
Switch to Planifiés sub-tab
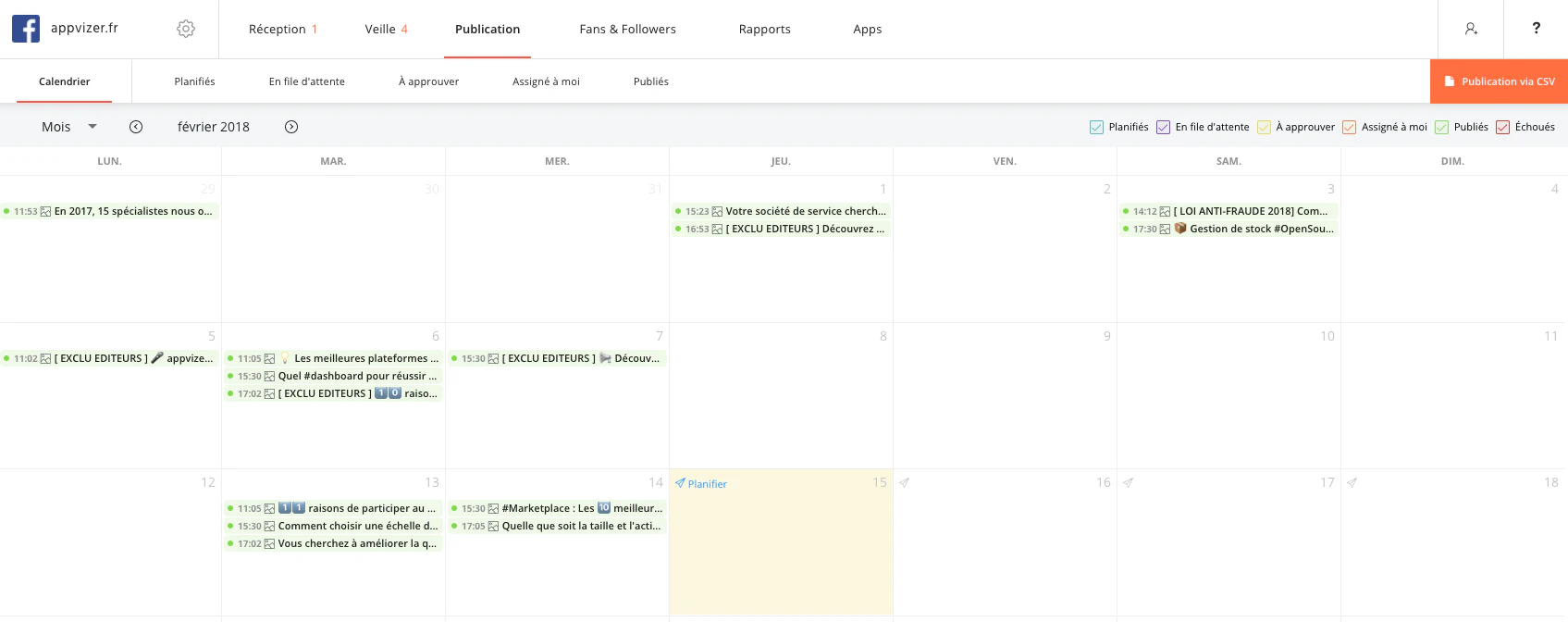194,81
